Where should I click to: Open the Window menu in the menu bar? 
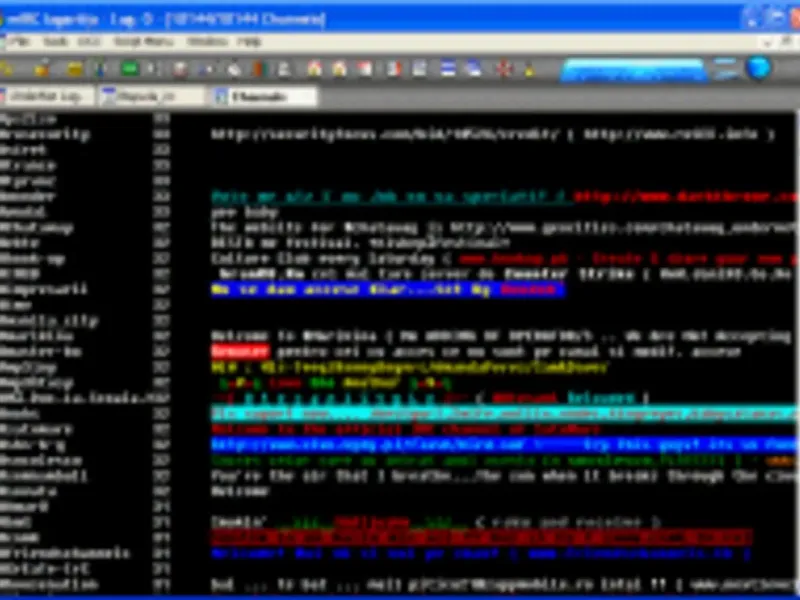click(x=206, y=42)
